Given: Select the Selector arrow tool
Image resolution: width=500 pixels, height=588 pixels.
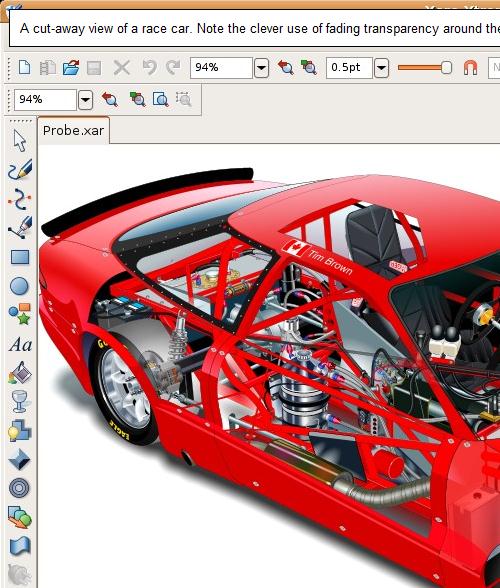Looking at the screenshot, I should [x=20, y=141].
